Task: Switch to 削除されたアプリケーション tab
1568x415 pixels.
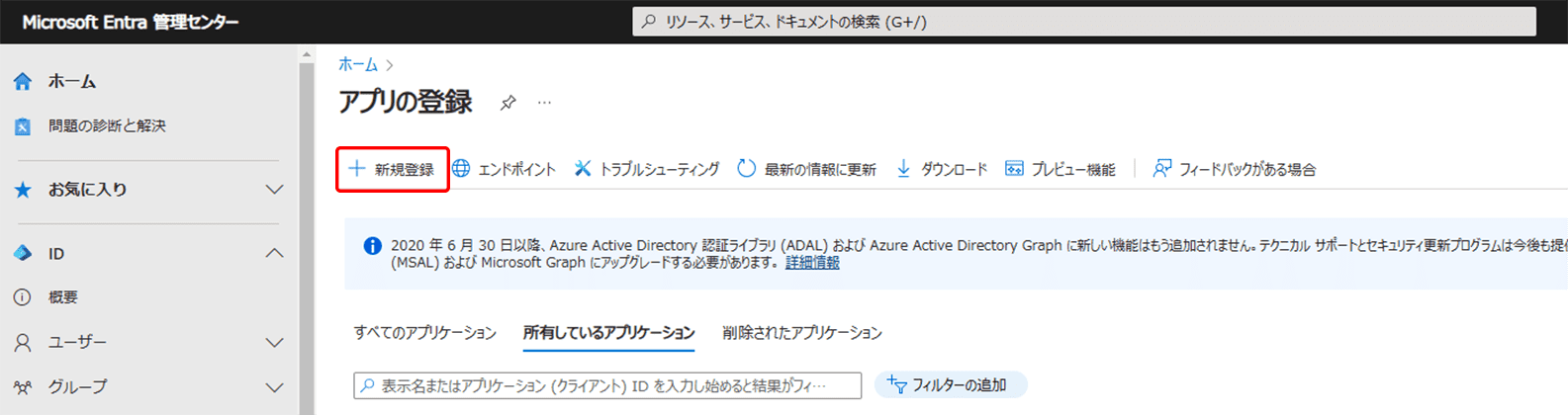Action: [802, 333]
